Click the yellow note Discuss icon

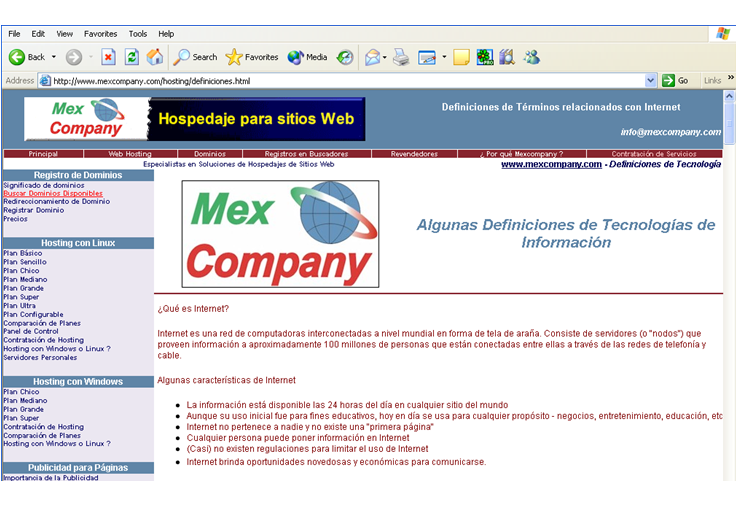461,57
